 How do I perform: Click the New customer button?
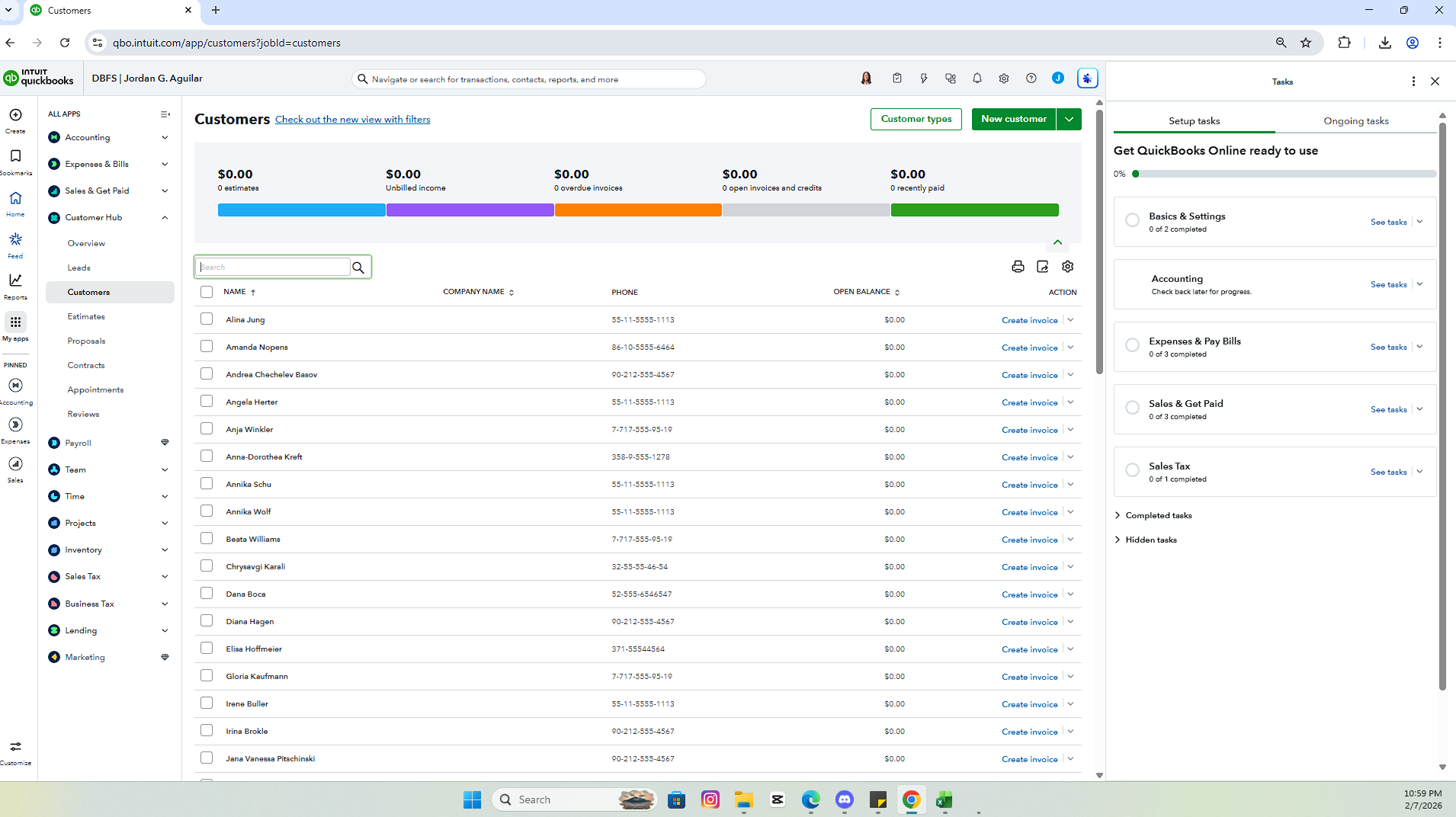click(x=1014, y=119)
